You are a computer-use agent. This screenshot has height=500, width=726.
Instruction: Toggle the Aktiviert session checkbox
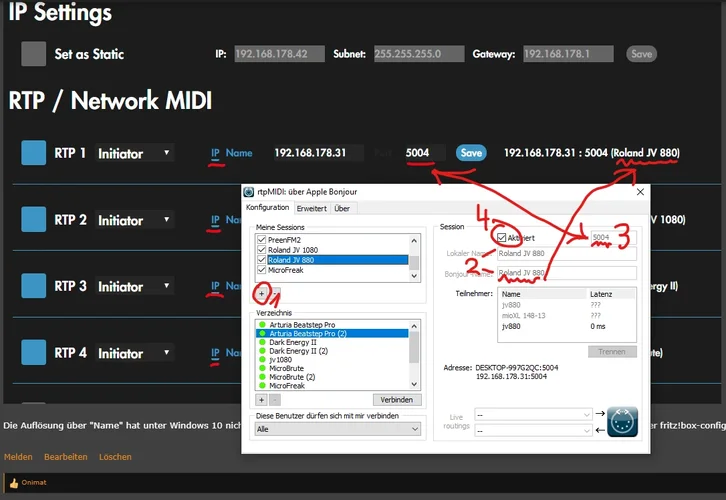[x=501, y=238]
